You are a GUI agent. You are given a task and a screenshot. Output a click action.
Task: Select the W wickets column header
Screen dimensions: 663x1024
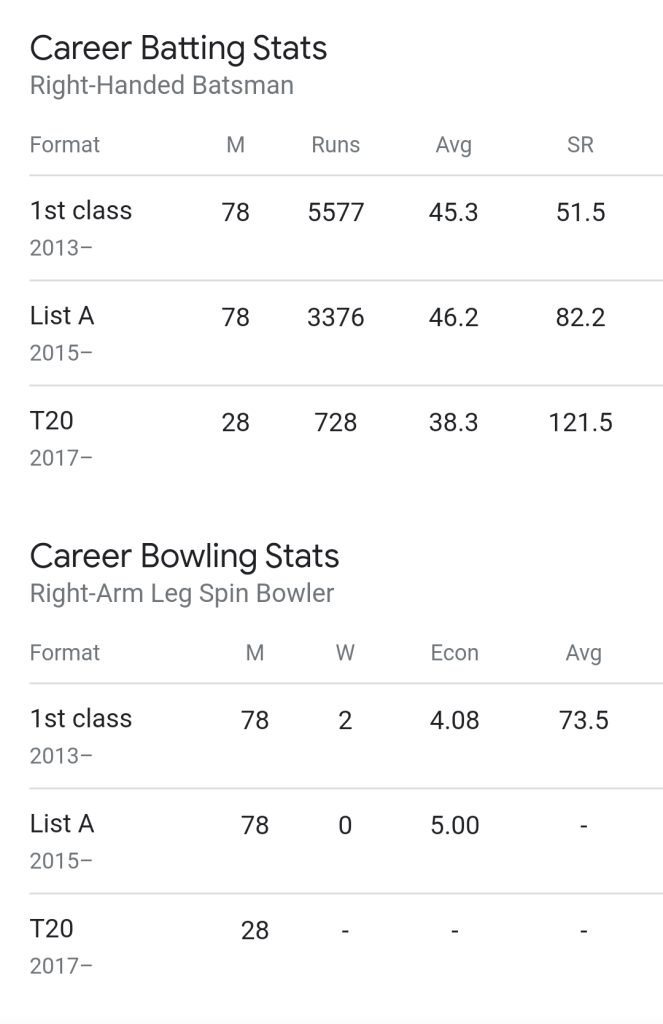345,652
